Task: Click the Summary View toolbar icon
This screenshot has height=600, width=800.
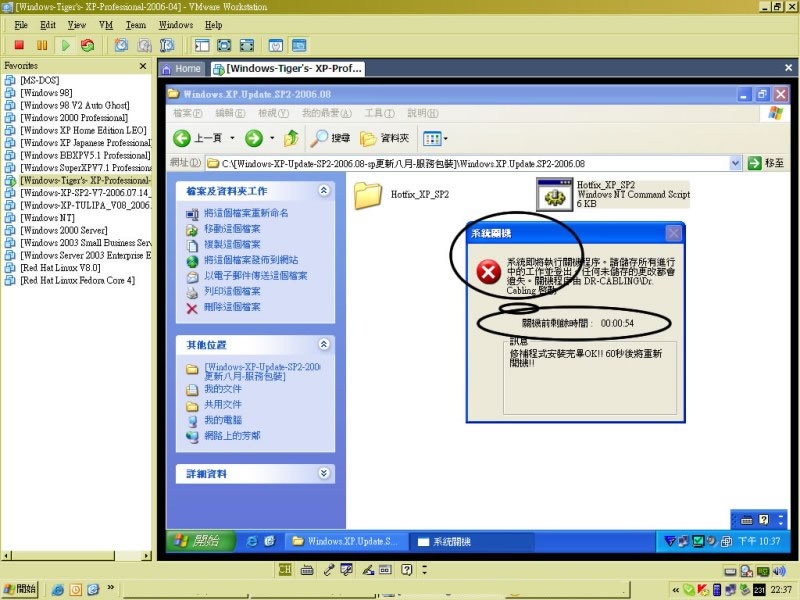Action: [276, 45]
